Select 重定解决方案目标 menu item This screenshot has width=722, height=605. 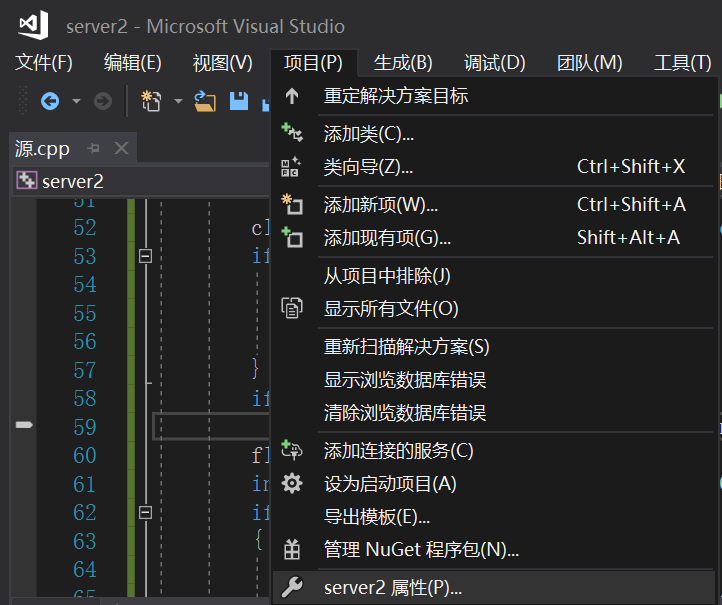[x=493, y=96]
